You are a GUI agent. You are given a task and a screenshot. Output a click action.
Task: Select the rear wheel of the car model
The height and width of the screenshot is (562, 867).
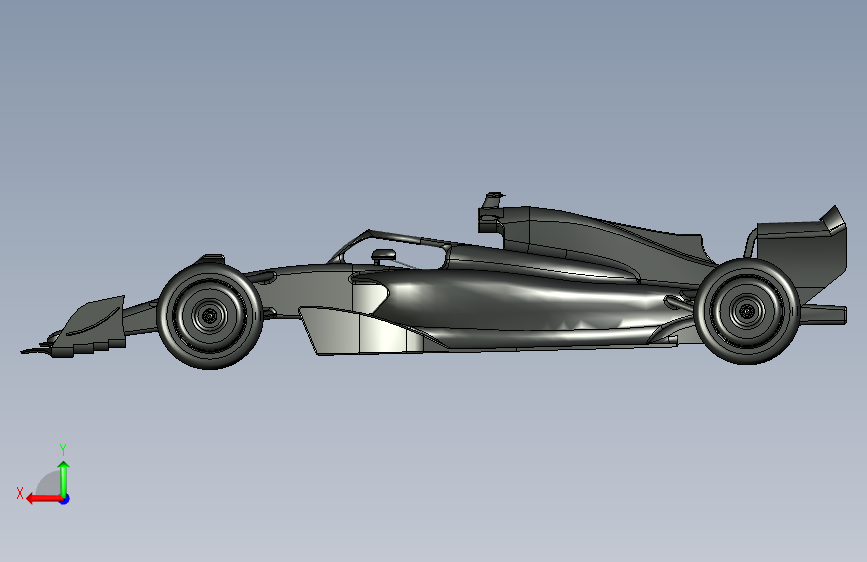[x=746, y=311]
